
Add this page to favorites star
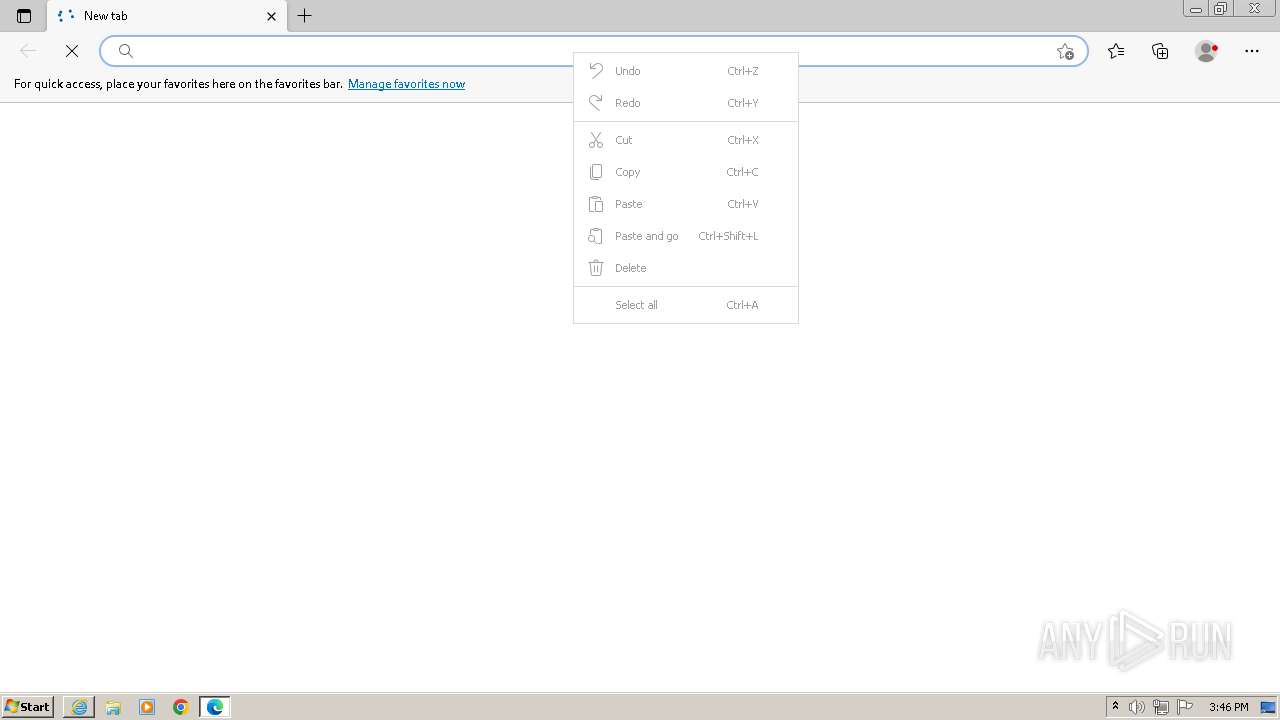1065,51
